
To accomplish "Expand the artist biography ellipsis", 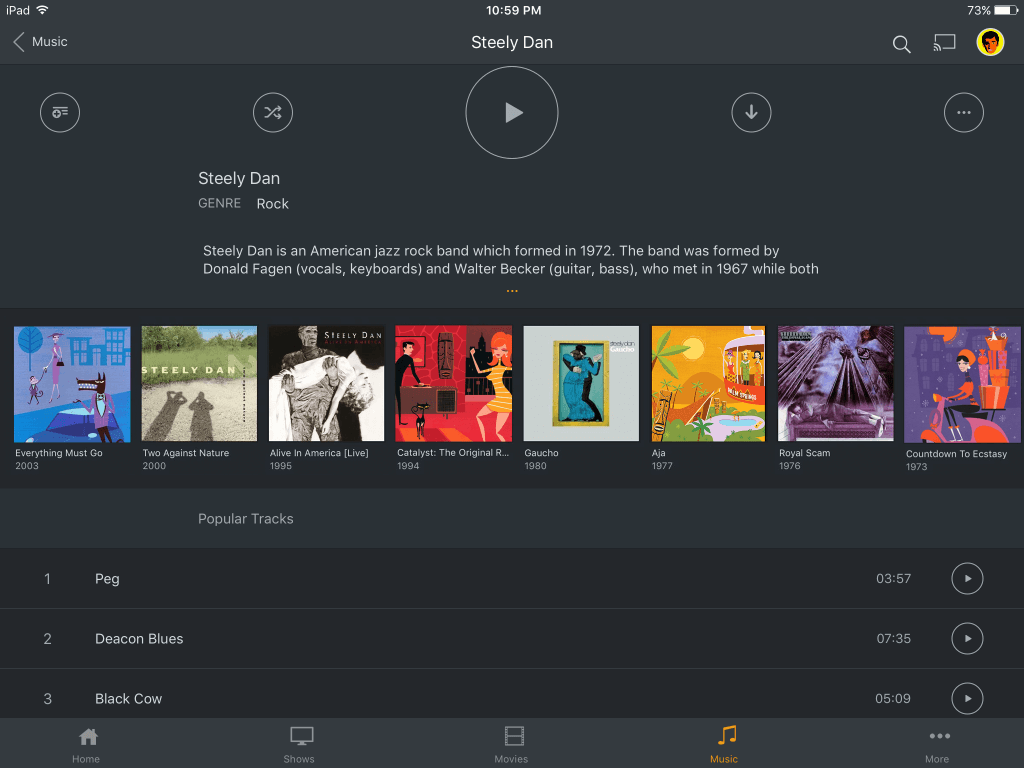I will tap(512, 291).
